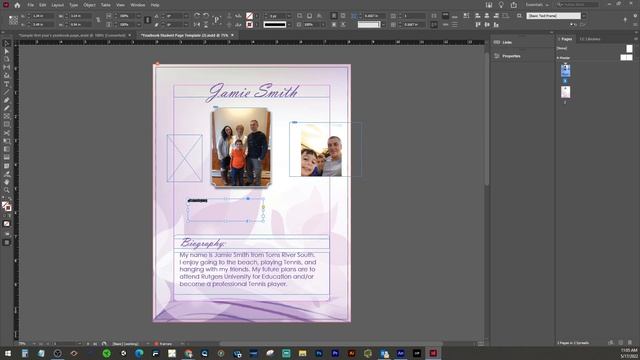Open the Share document icon

click(513, 5)
